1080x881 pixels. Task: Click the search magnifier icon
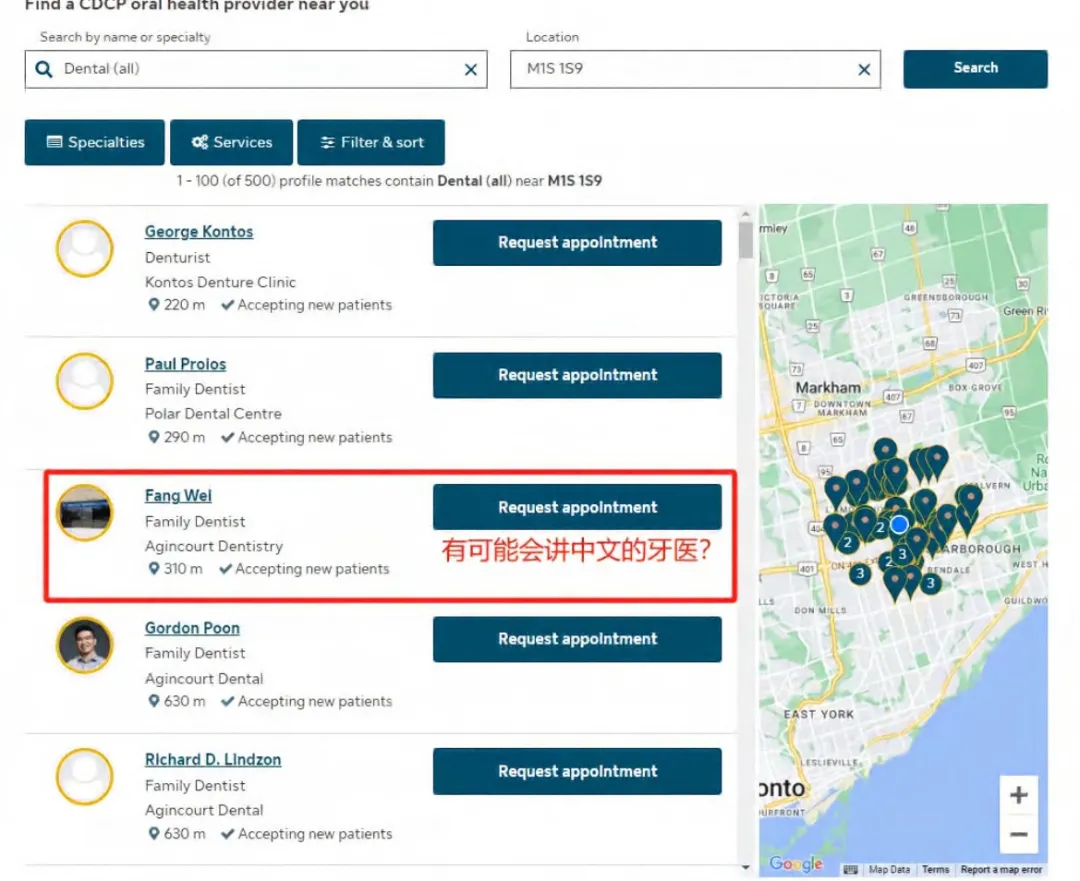pyautogui.click(x=44, y=70)
